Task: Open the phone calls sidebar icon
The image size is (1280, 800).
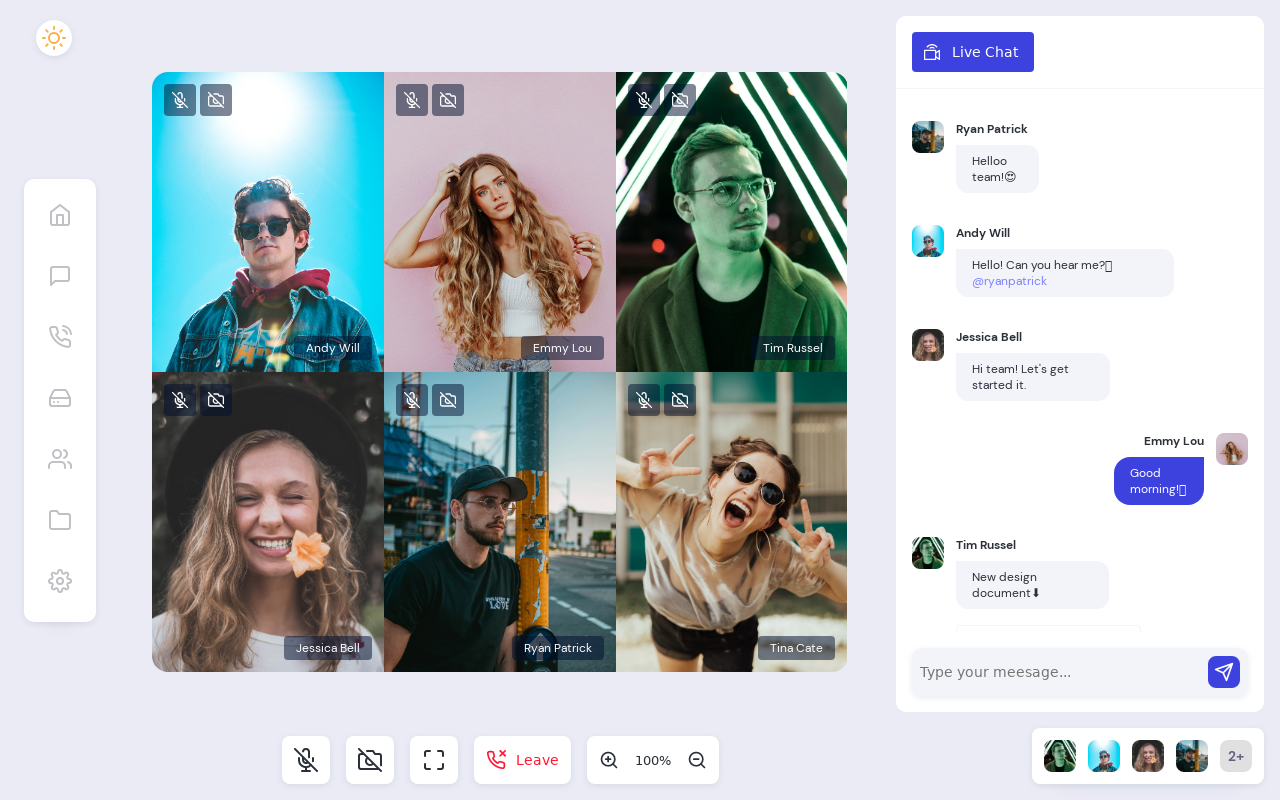Action: tap(60, 337)
